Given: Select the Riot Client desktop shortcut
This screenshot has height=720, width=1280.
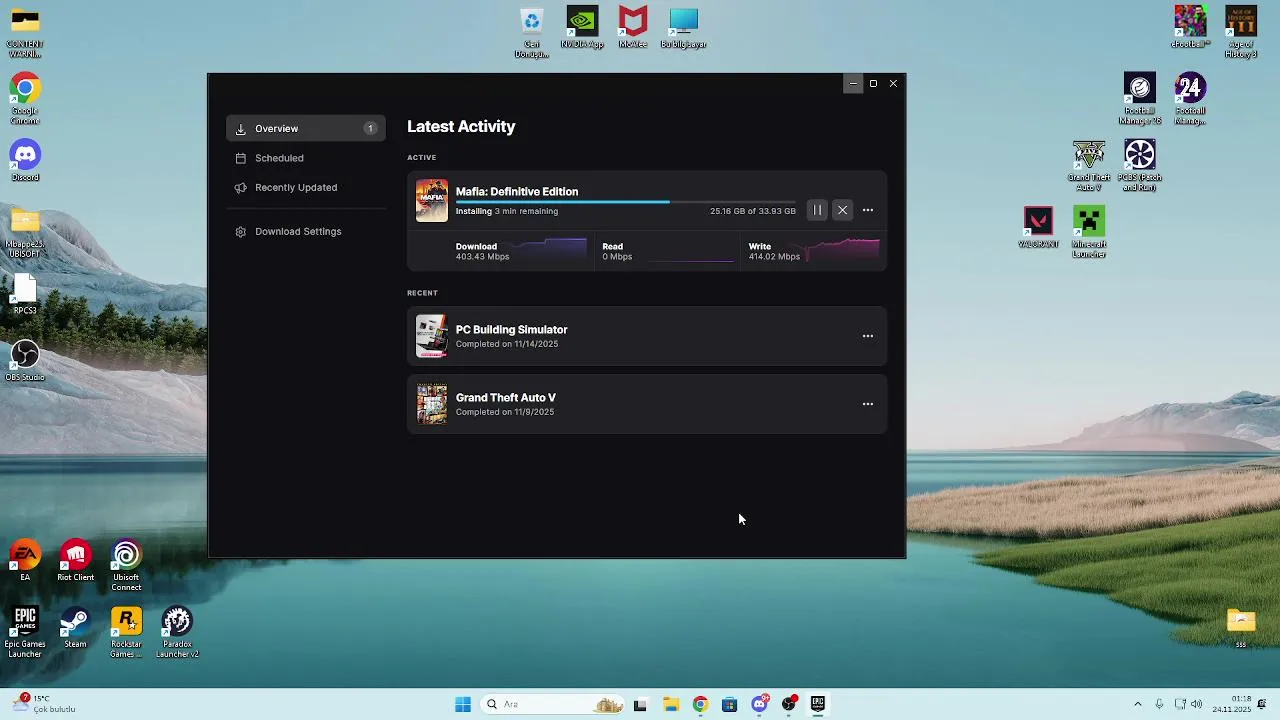Looking at the screenshot, I should tap(76, 561).
